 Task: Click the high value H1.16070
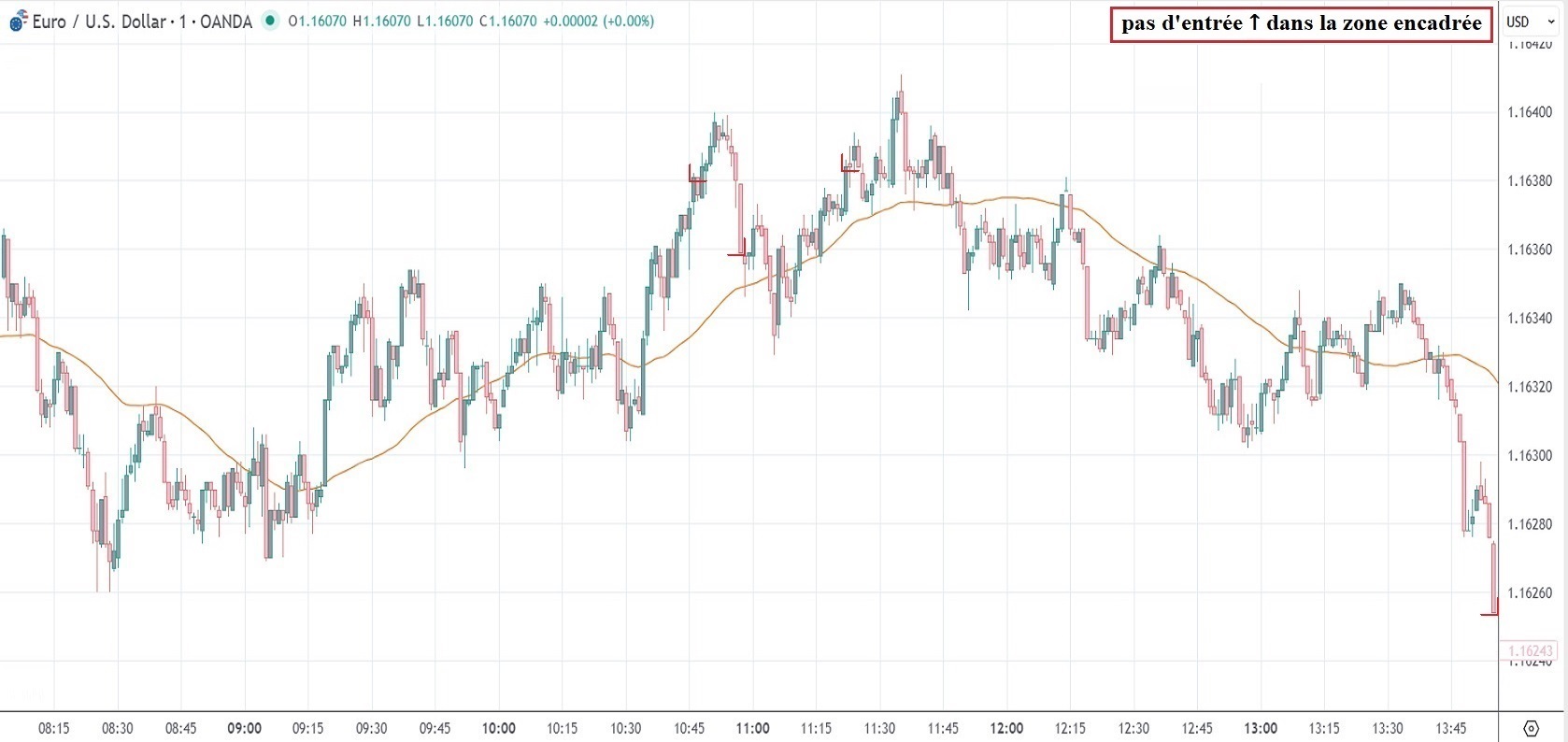pos(381,21)
